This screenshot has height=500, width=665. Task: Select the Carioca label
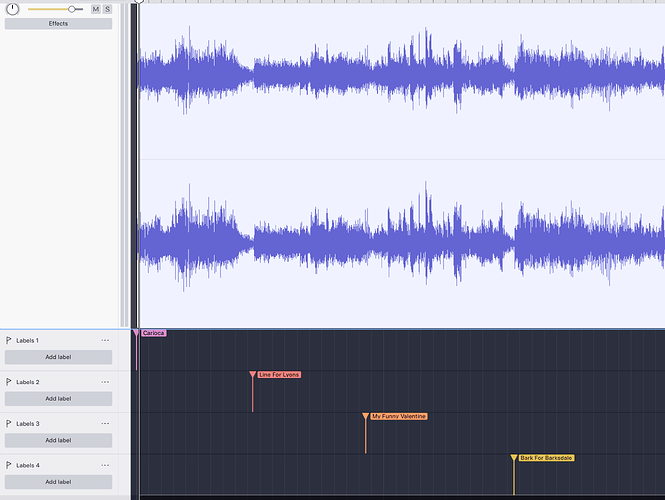click(154, 333)
